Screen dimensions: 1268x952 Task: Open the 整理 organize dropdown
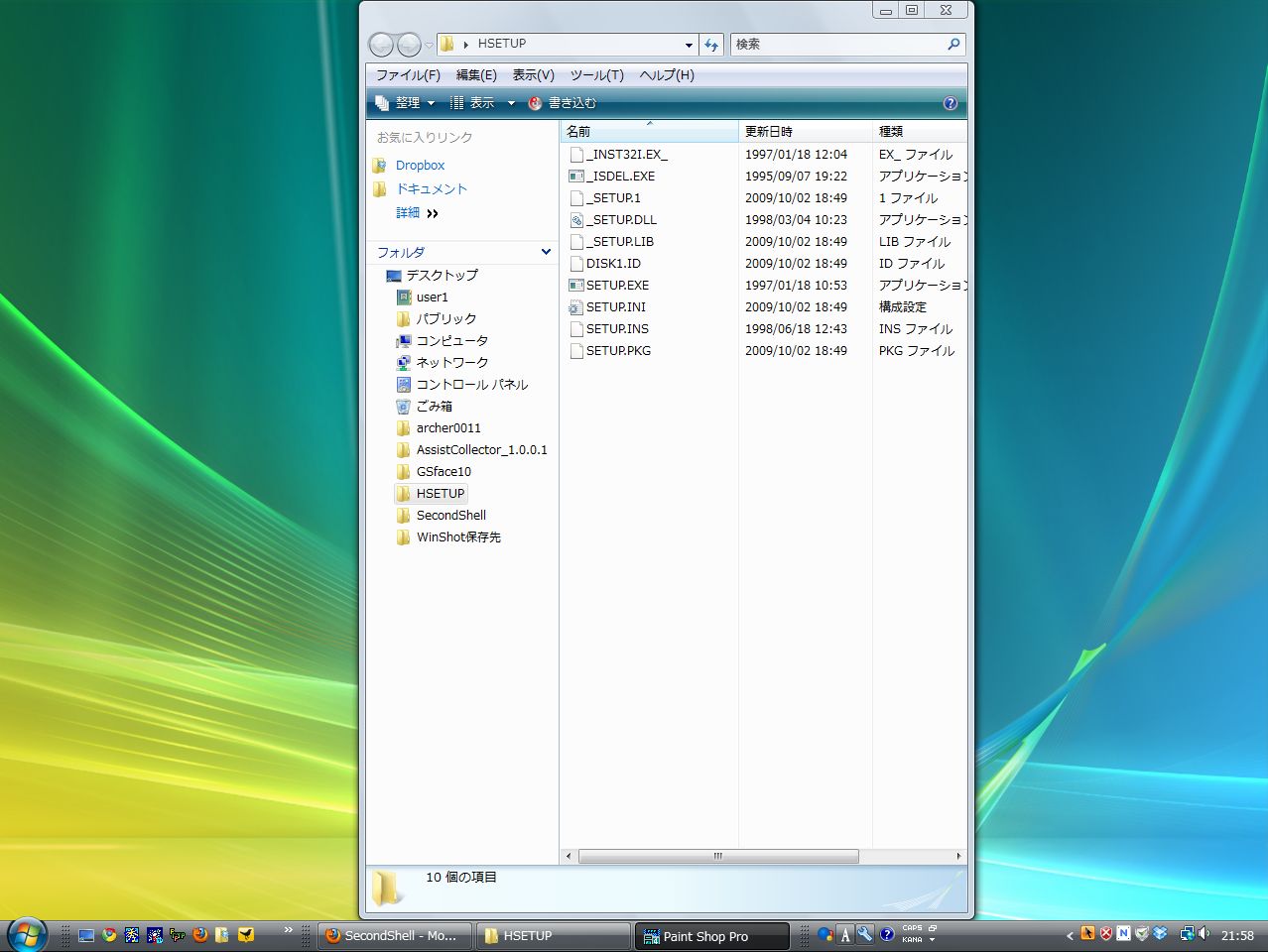(x=405, y=103)
